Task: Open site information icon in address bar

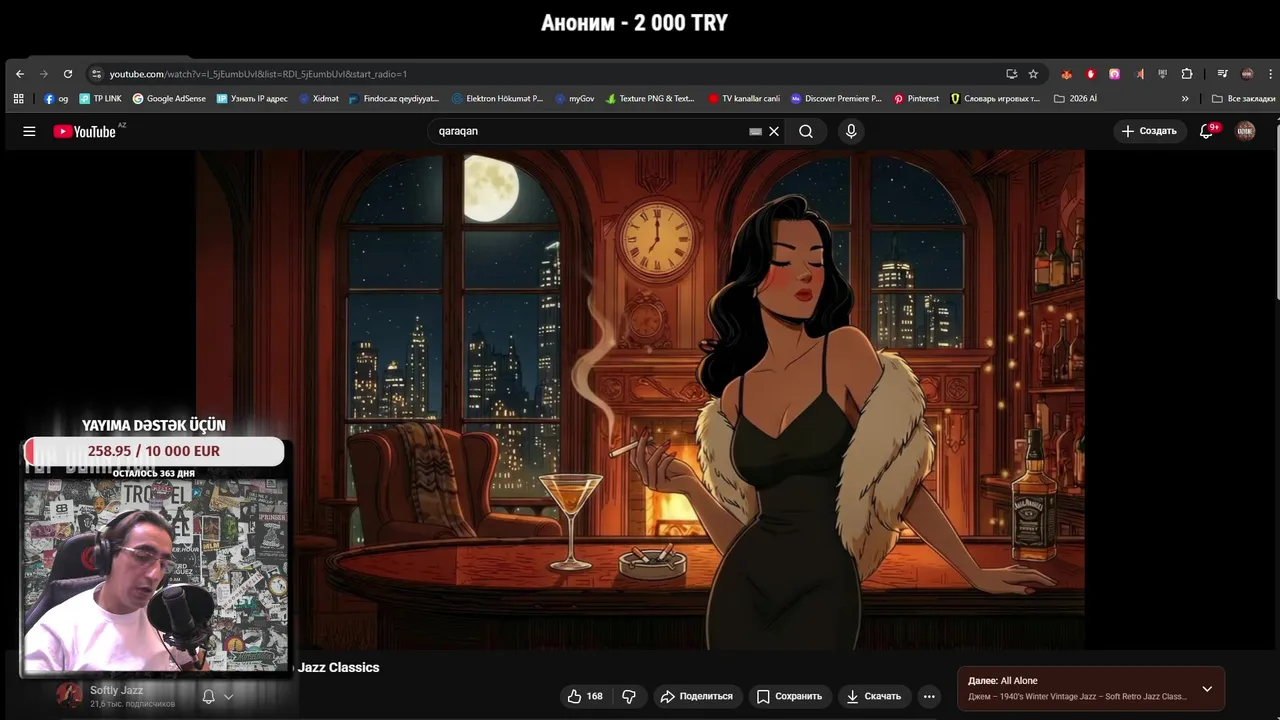Action: pyautogui.click(x=96, y=74)
